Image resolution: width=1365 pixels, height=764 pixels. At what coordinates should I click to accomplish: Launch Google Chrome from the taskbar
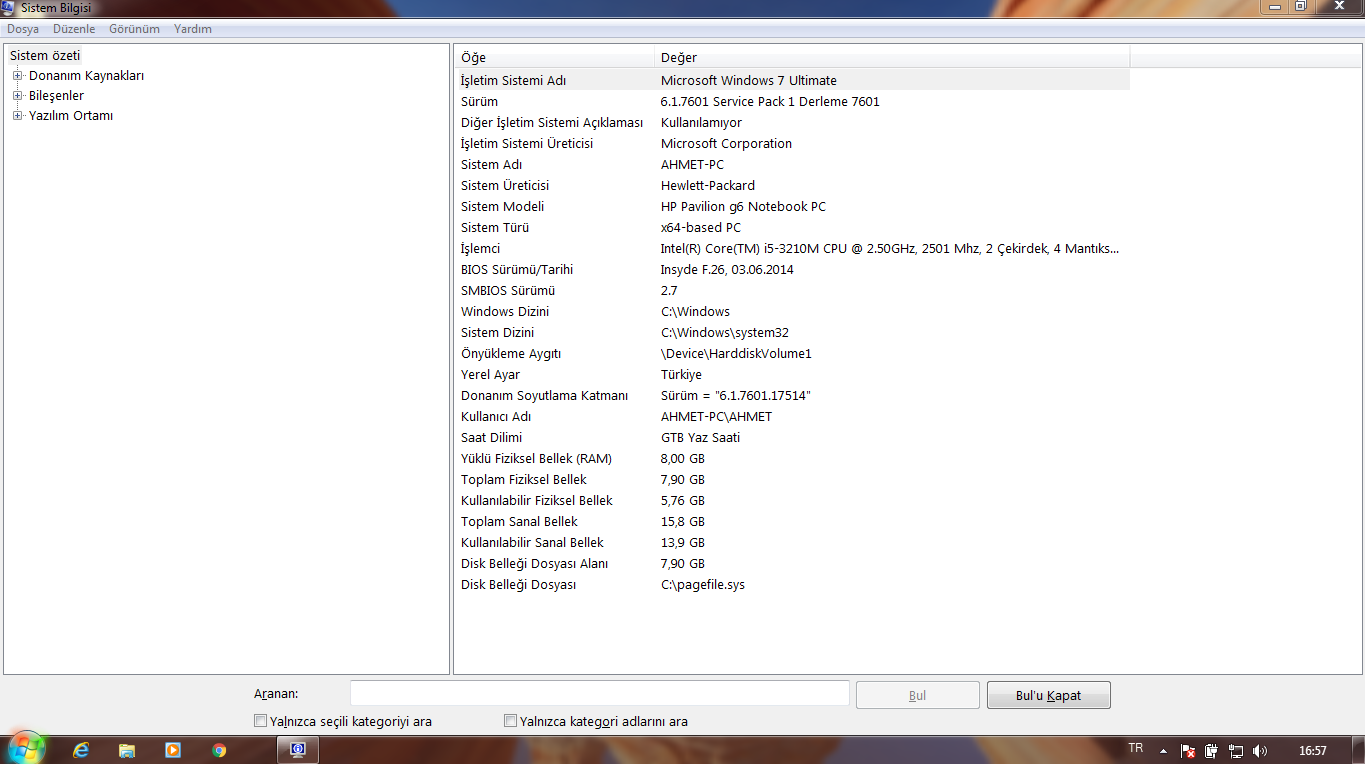pyautogui.click(x=219, y=750)
